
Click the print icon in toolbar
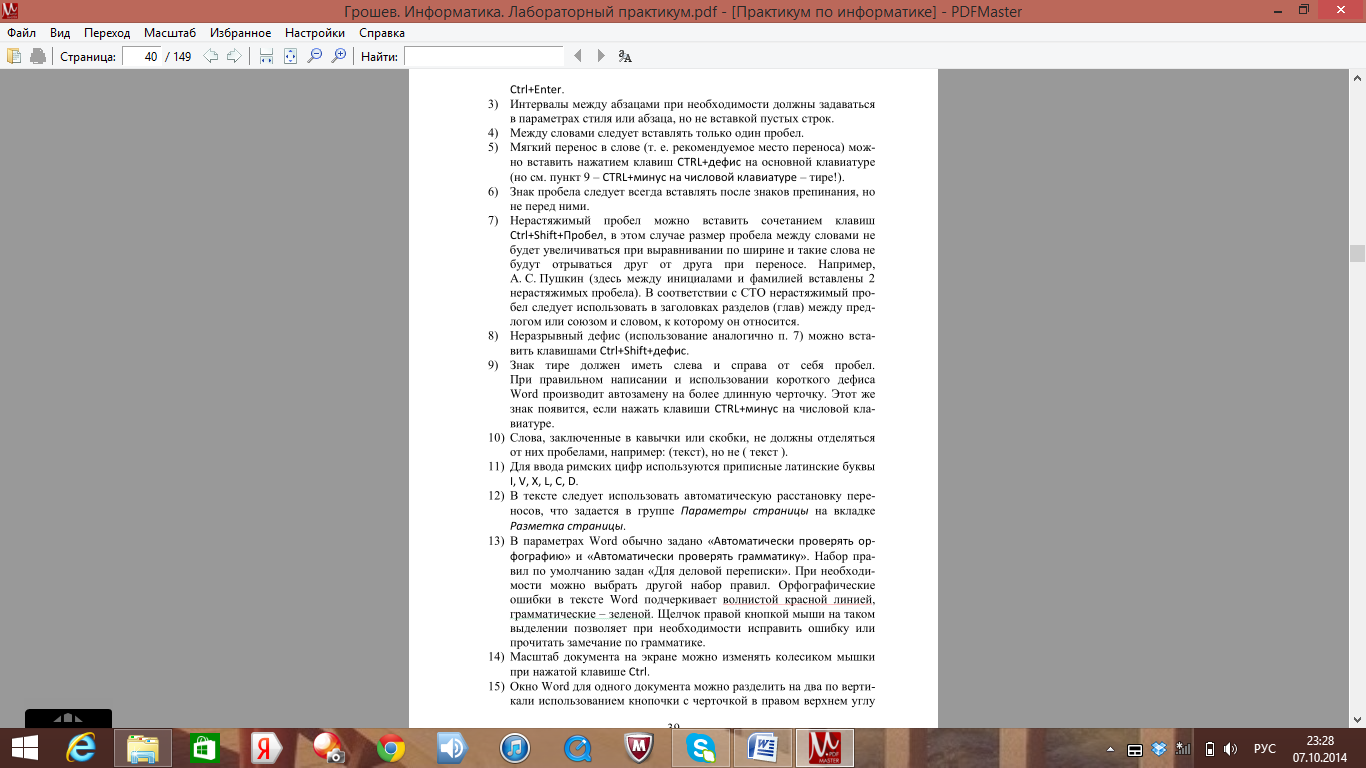38,56
